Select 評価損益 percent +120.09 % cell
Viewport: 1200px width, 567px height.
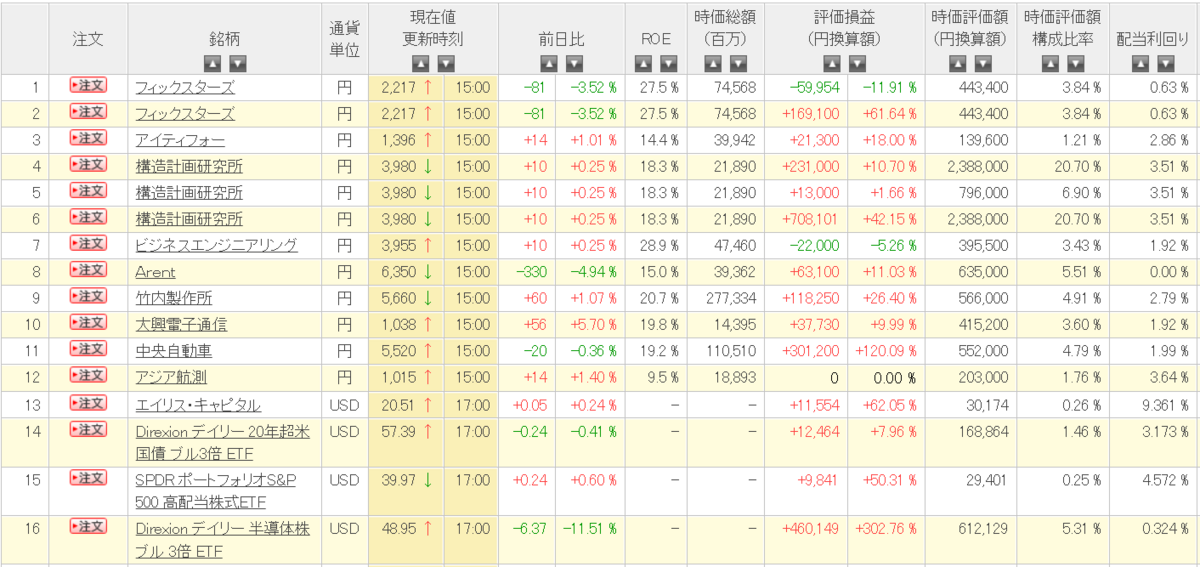tap(887, 351)
